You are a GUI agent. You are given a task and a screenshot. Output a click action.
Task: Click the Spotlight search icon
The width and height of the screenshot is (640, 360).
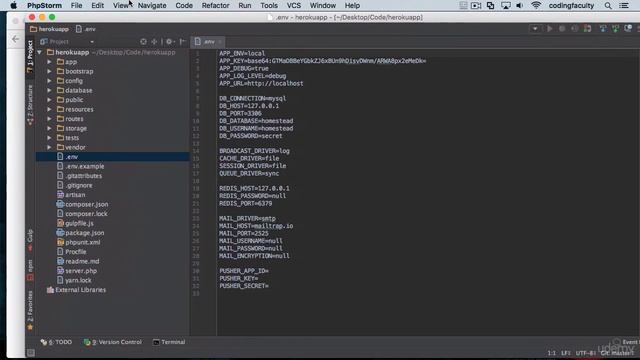(608, 5)
